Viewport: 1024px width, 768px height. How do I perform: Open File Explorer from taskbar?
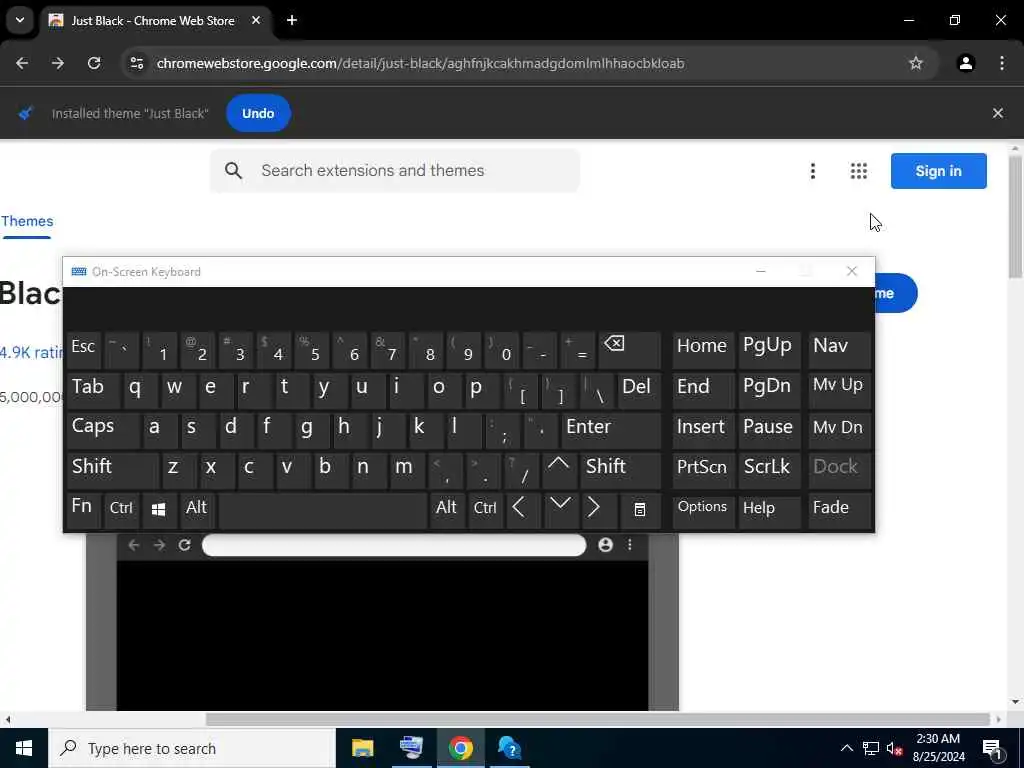pos(362,748)
